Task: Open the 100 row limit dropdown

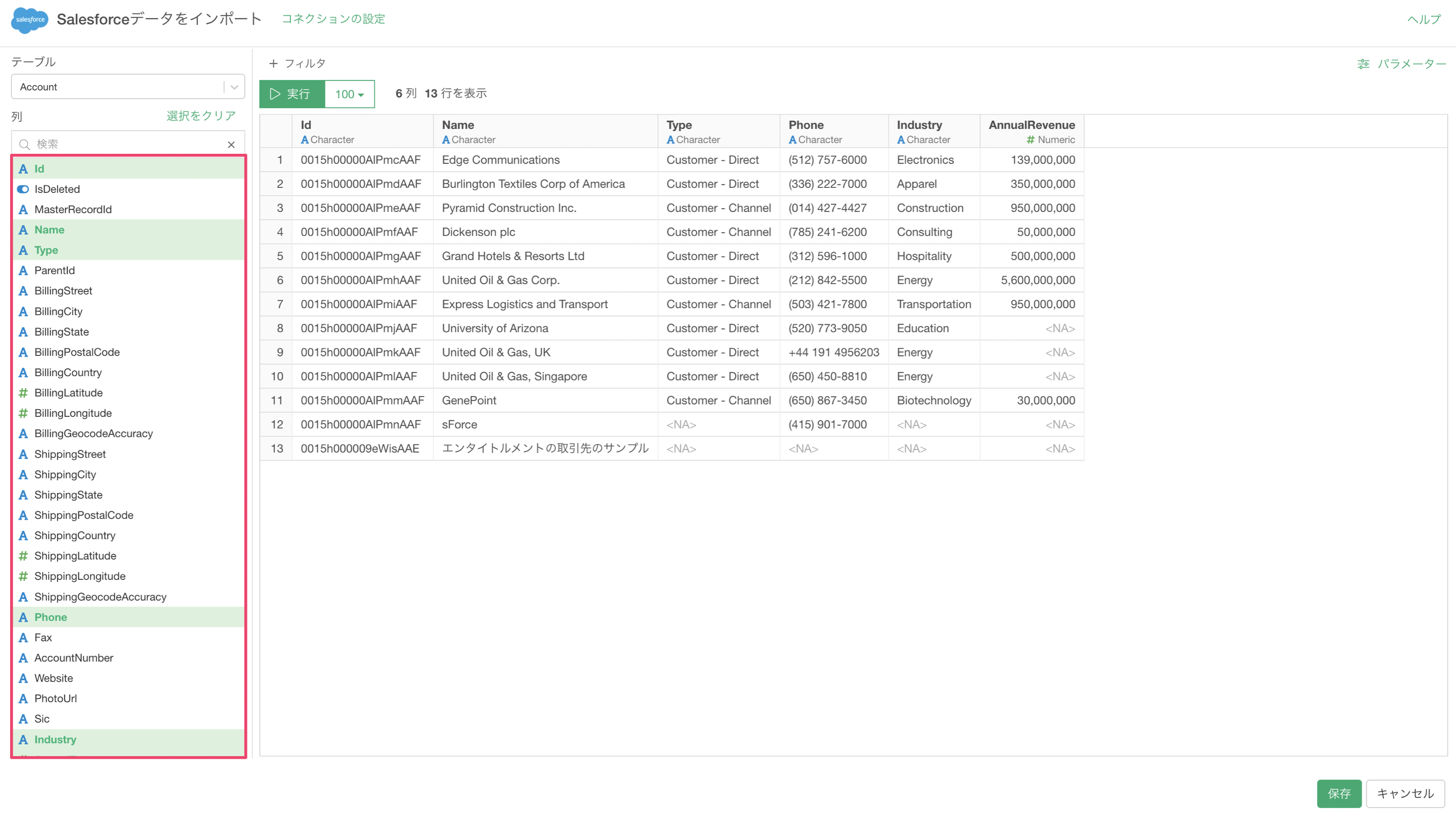Action: (349, 94)
